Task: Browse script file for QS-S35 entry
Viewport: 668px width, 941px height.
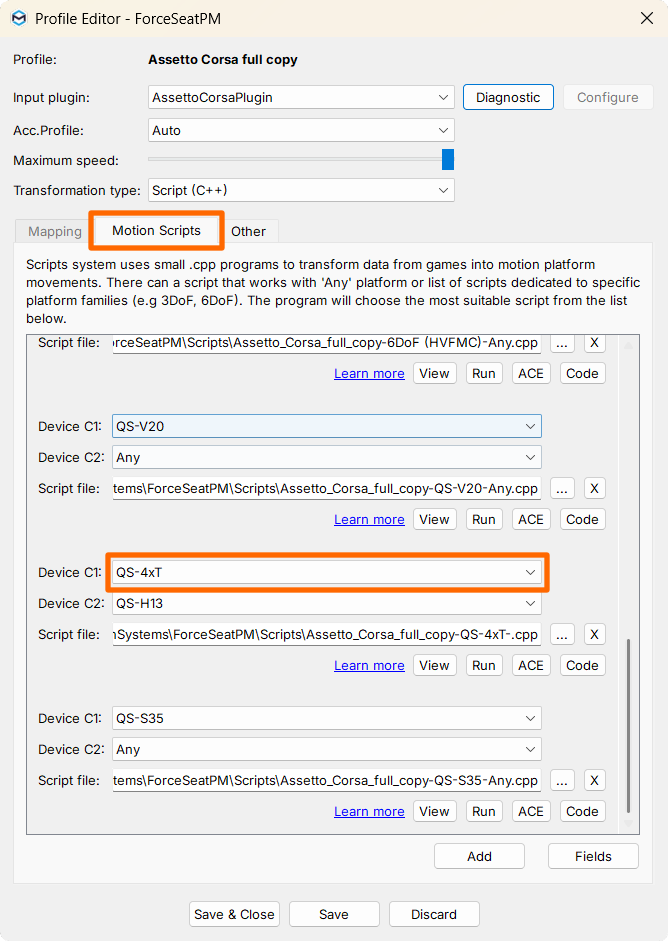Action: [562, 780]
